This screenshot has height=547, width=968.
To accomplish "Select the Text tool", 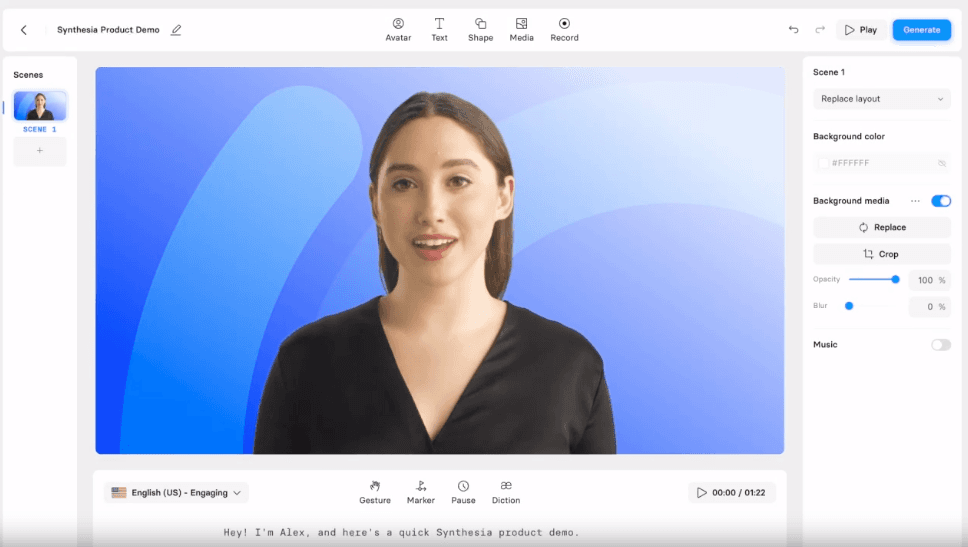I will click(x=439, y=29).
